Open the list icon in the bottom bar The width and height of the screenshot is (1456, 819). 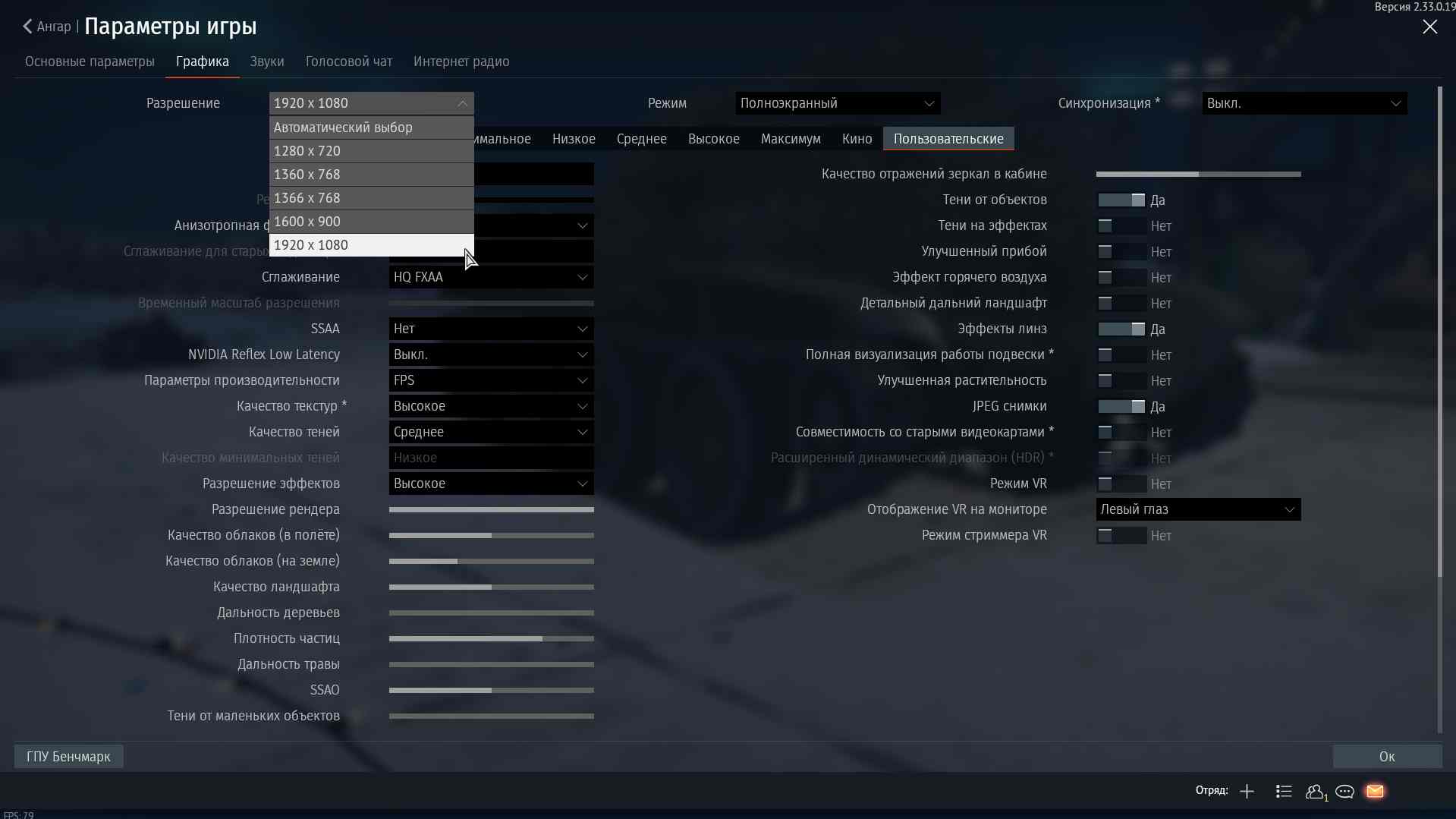click(1284, 792)
